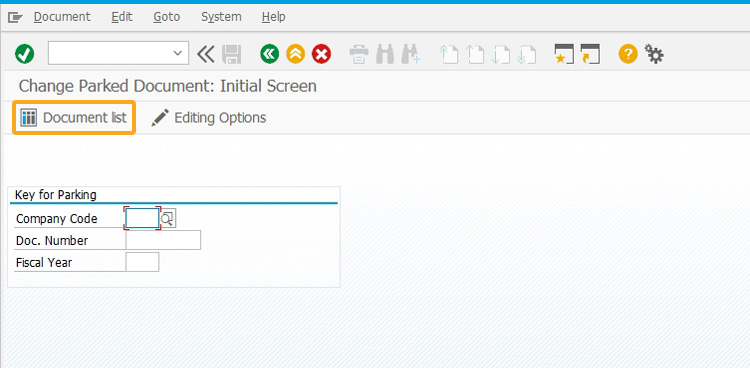Click the Document list button
The image size is (750, 368).
pos(74,117)
